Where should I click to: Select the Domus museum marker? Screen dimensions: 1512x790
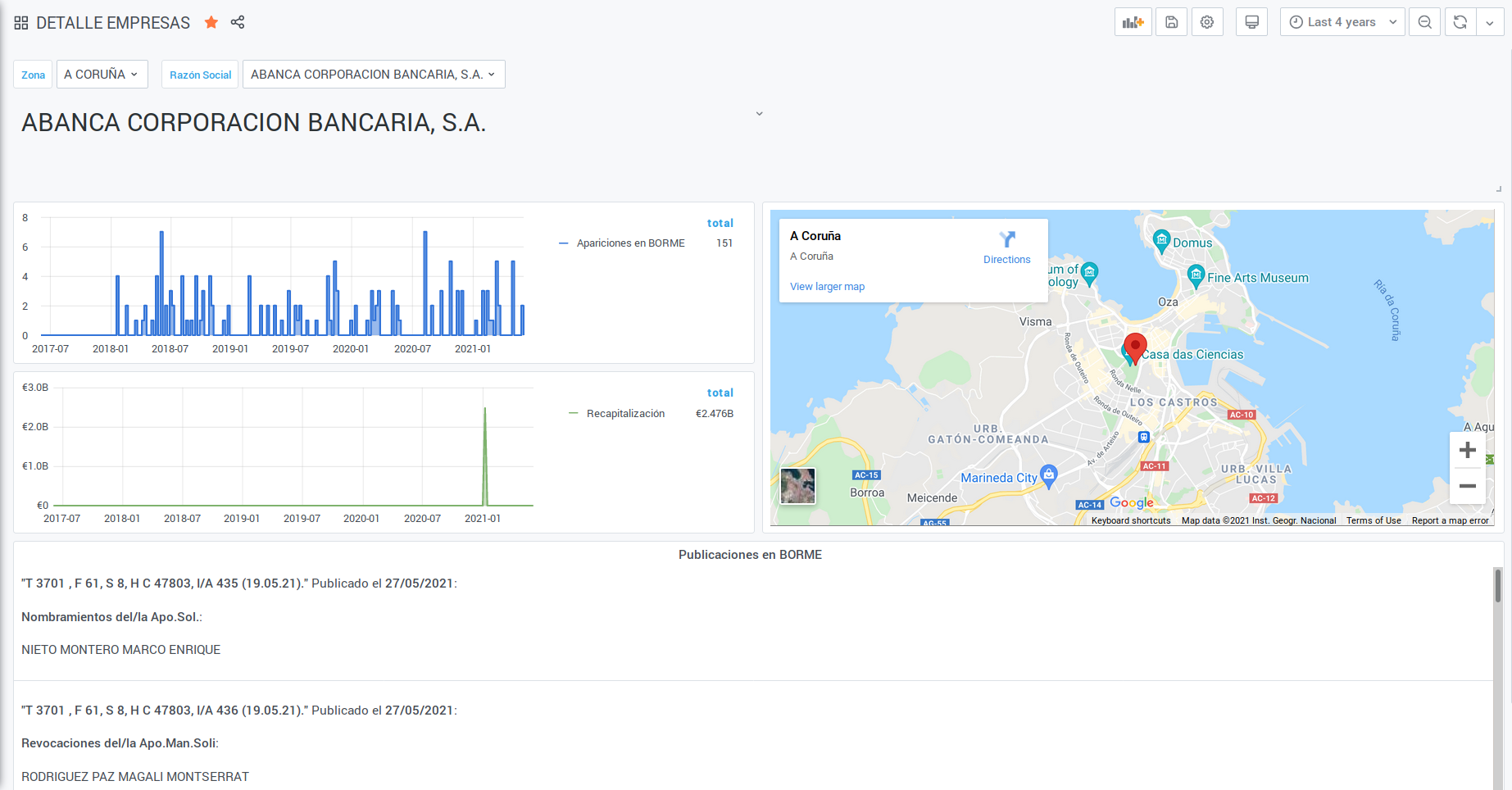[x=1161, y=241]
